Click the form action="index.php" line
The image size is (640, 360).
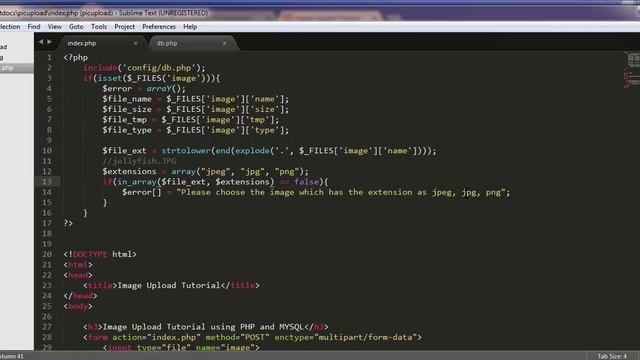click(x=252, y=337)
